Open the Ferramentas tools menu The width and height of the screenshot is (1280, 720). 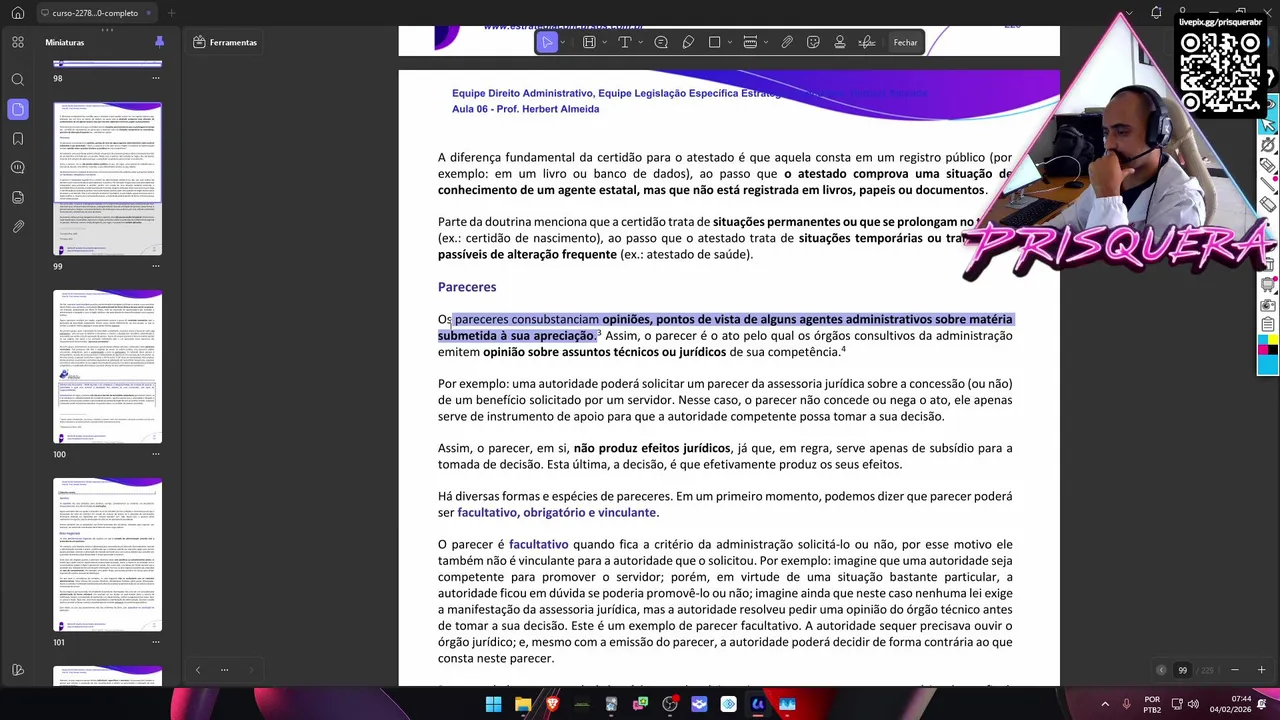(x=225, y=42)
